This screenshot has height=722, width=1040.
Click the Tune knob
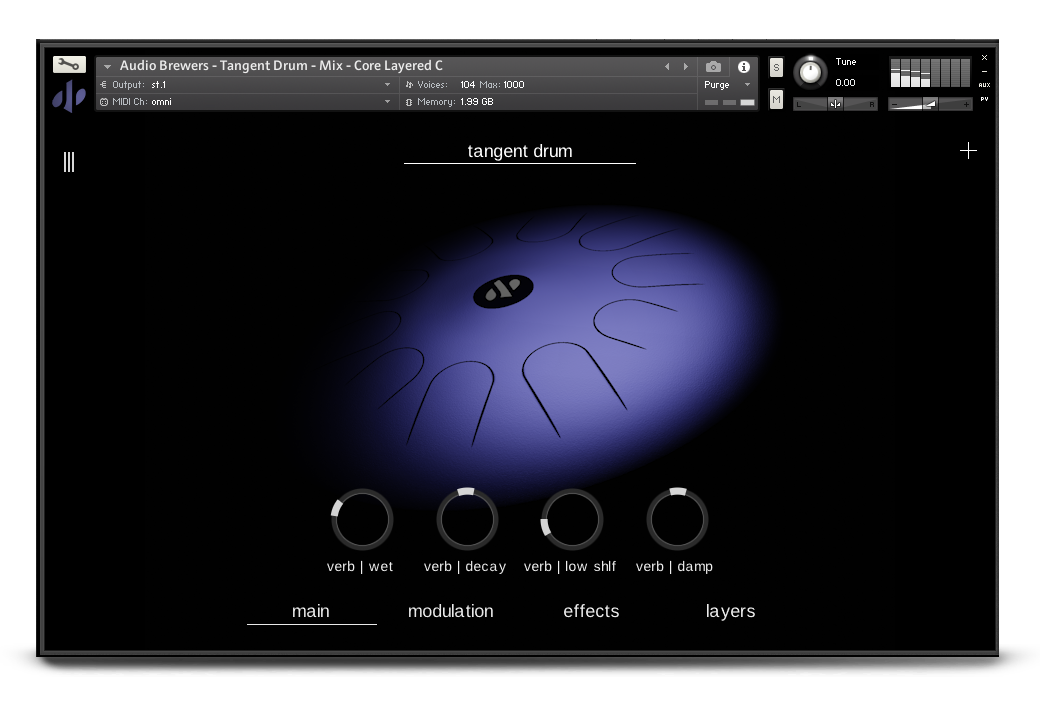(x=810, y=72)
